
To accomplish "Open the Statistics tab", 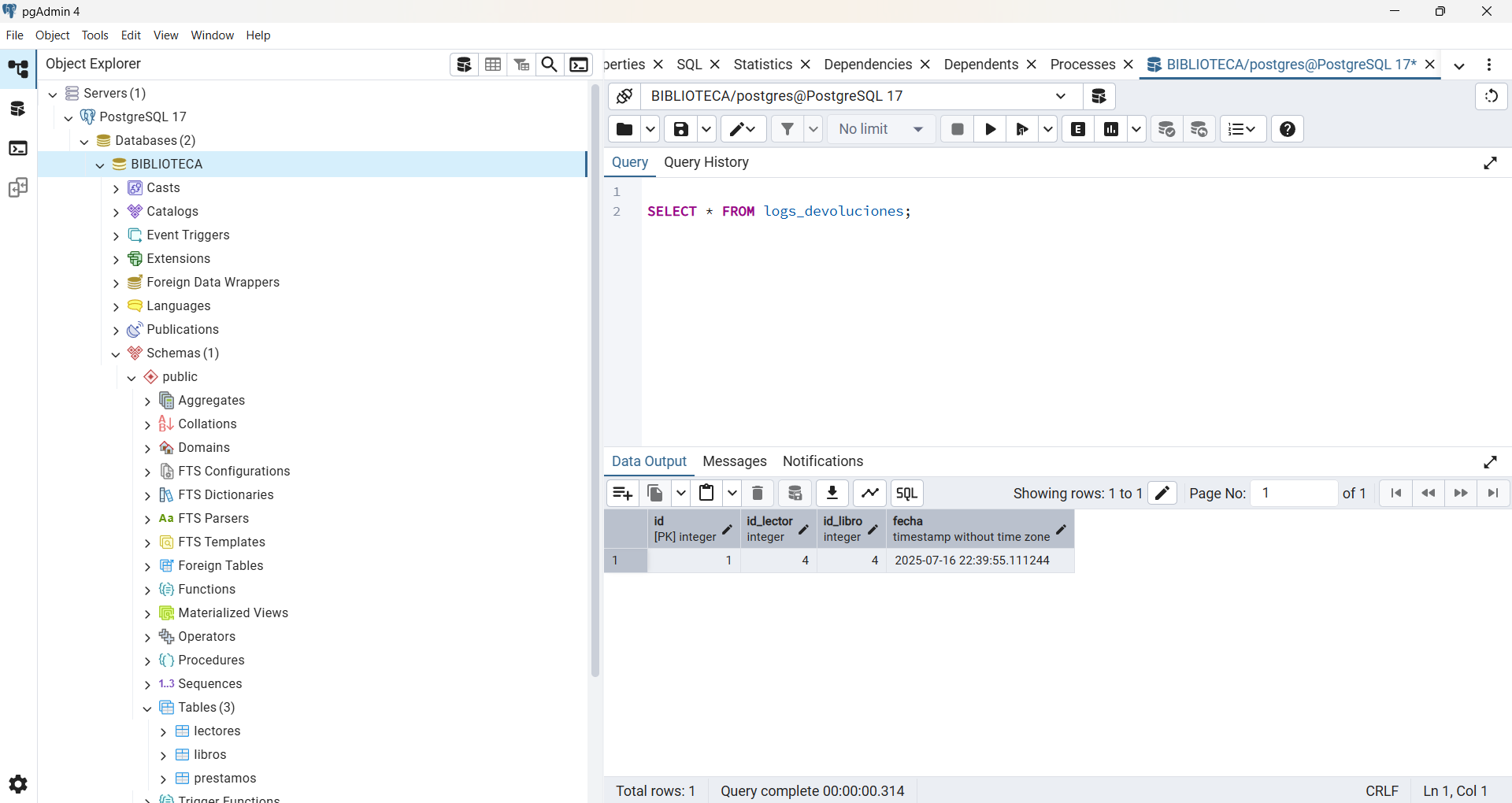I will (x=762, y=65).
